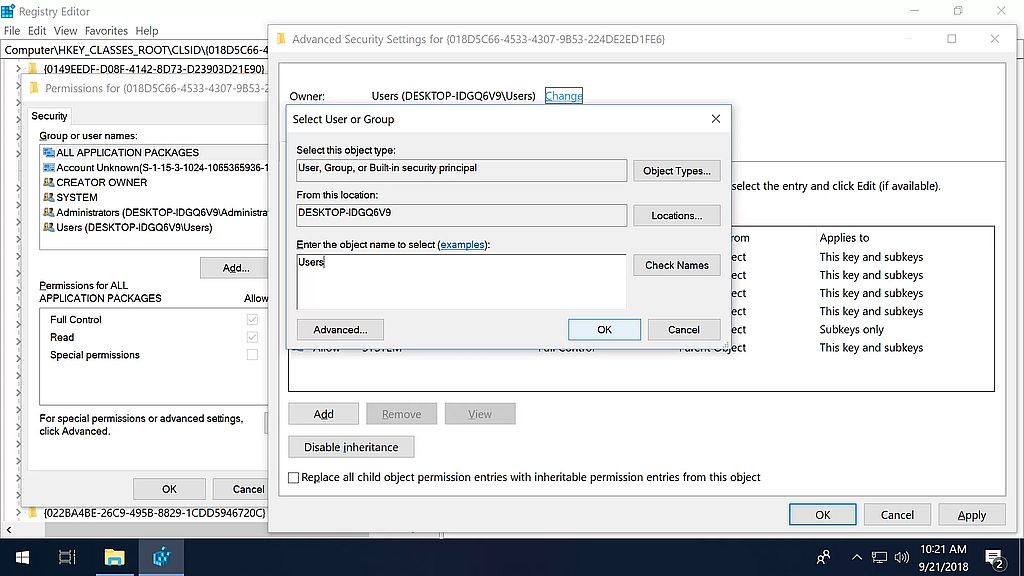Viewport: 1024px width, 576px height.
Task: Check Replace all child object permission entries
Action: pos(294,477)
